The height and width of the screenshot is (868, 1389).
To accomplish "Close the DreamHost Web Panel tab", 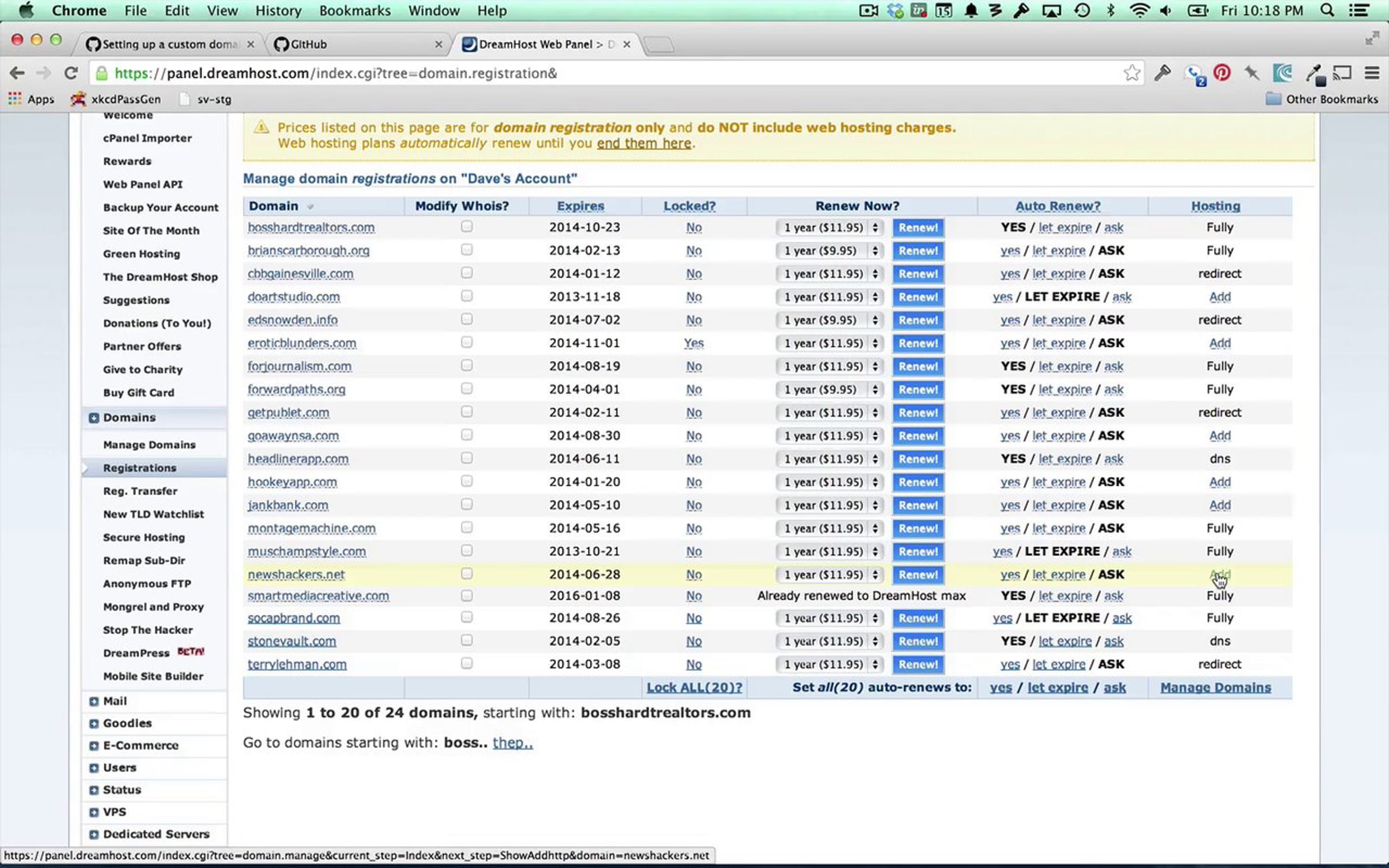I will point(627,45).
